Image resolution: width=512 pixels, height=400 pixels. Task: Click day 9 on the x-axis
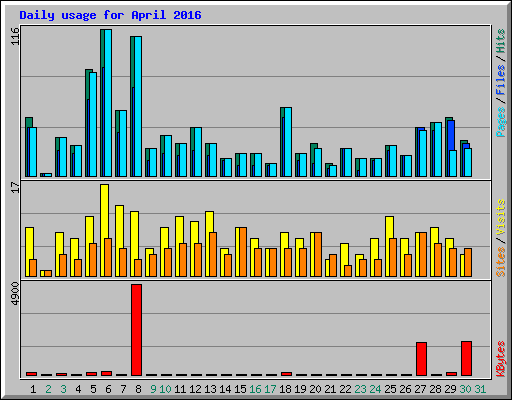(153, 389)
